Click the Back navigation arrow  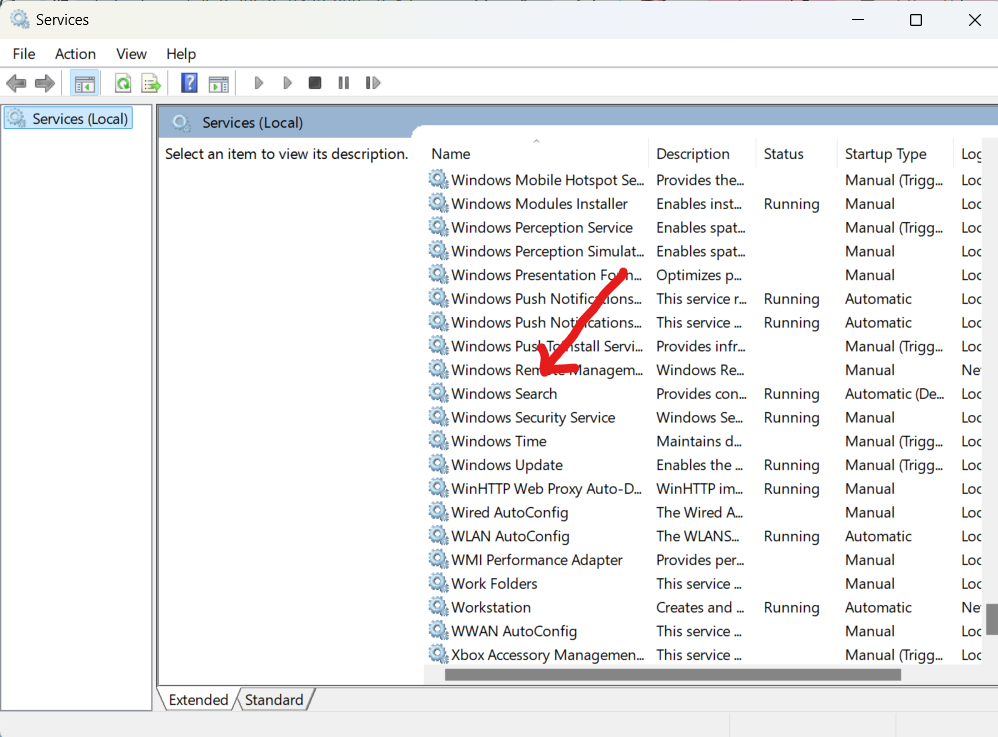click(16, 82)
